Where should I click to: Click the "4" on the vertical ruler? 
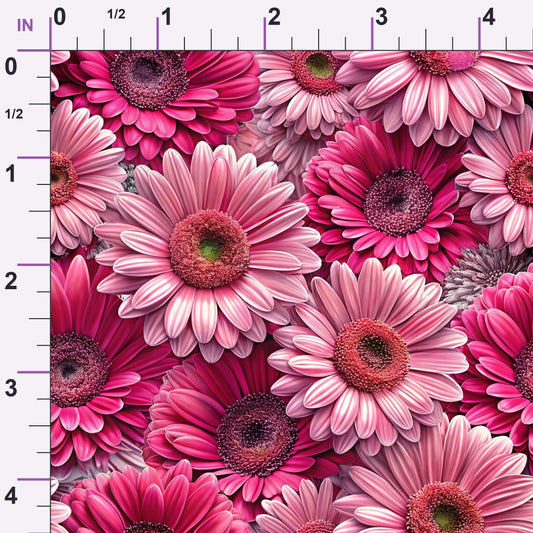pyautogui.click(x=11, y=496)
